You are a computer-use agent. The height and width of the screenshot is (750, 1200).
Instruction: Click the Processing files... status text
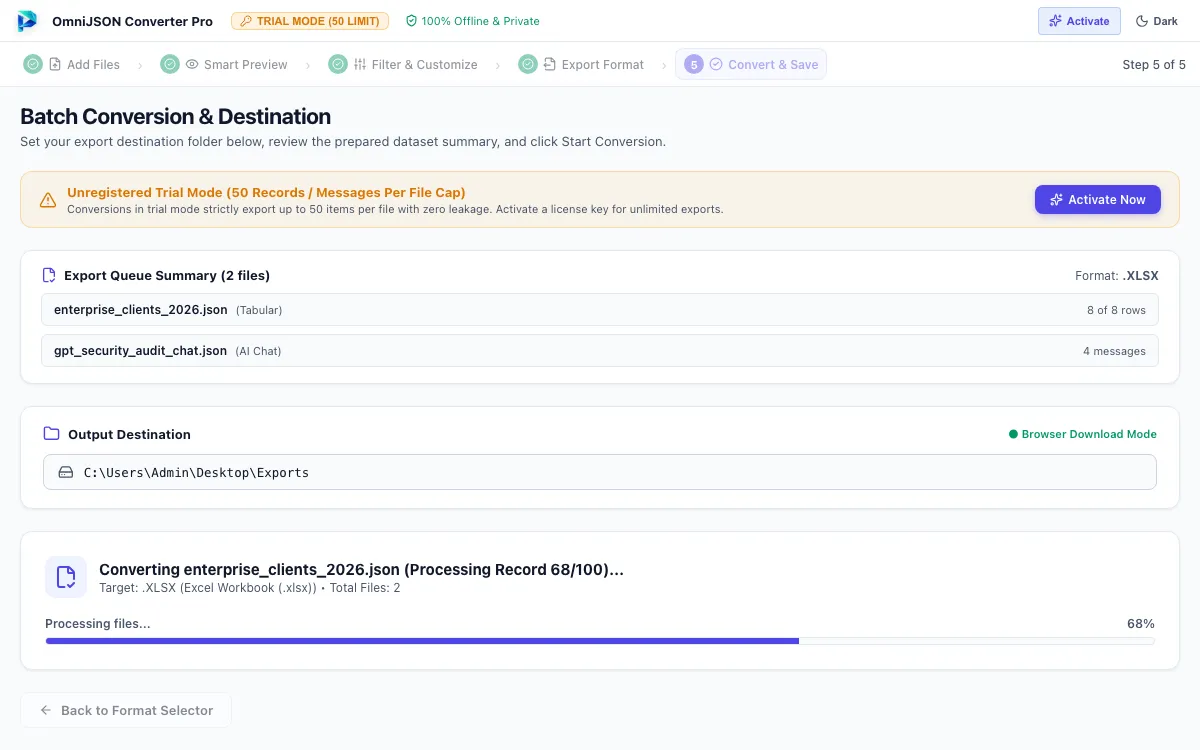coord(98,624)
